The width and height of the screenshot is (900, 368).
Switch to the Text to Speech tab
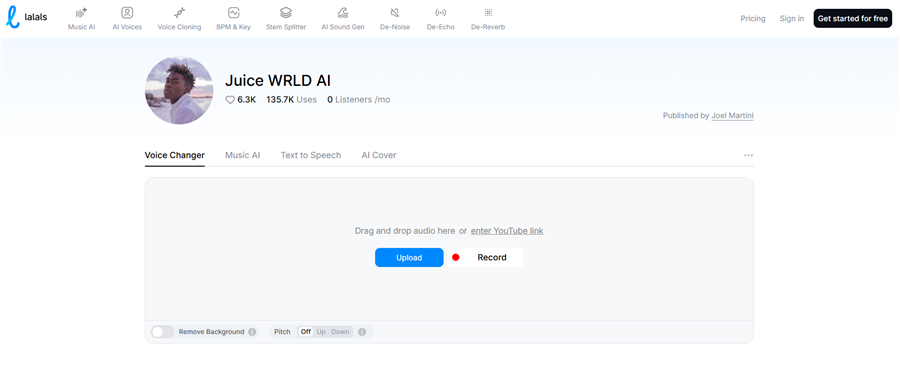311,155
